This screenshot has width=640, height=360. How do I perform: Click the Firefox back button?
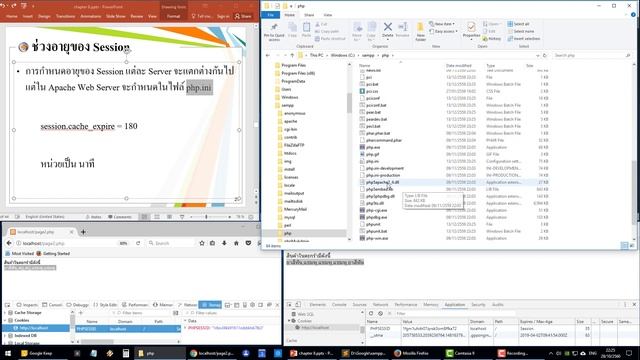[x=9, y=243]
